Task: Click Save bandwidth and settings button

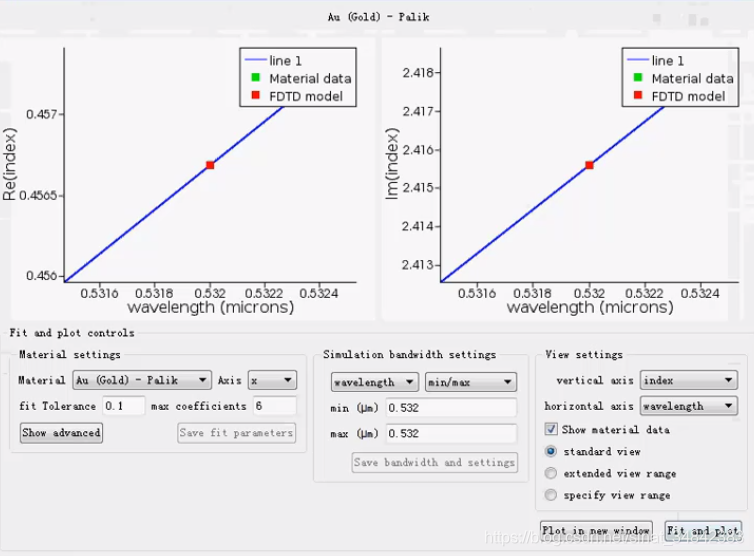Action: click(434, 462)
